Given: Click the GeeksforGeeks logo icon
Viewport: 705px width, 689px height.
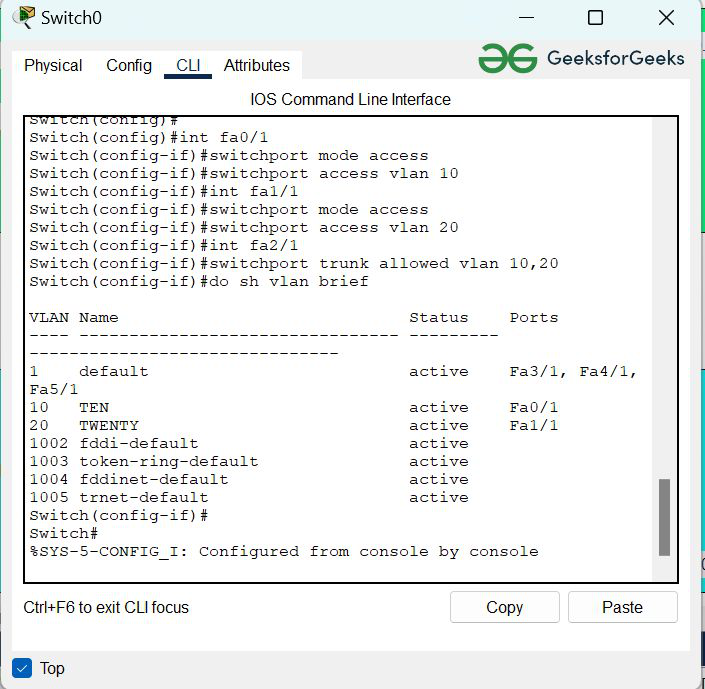Looking at the screenshot, I should click(507, 58).
